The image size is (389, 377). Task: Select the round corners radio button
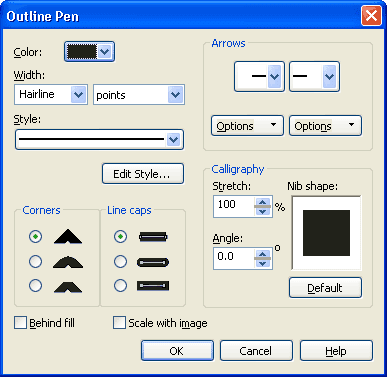(x=35, y=262)
